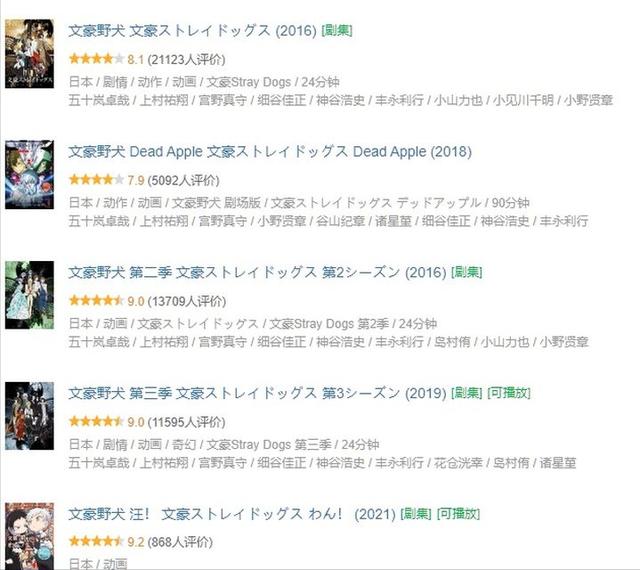Click the [剧集] tag beside 第三季 title
Screen dimensions: 640x570
point(467,393)
